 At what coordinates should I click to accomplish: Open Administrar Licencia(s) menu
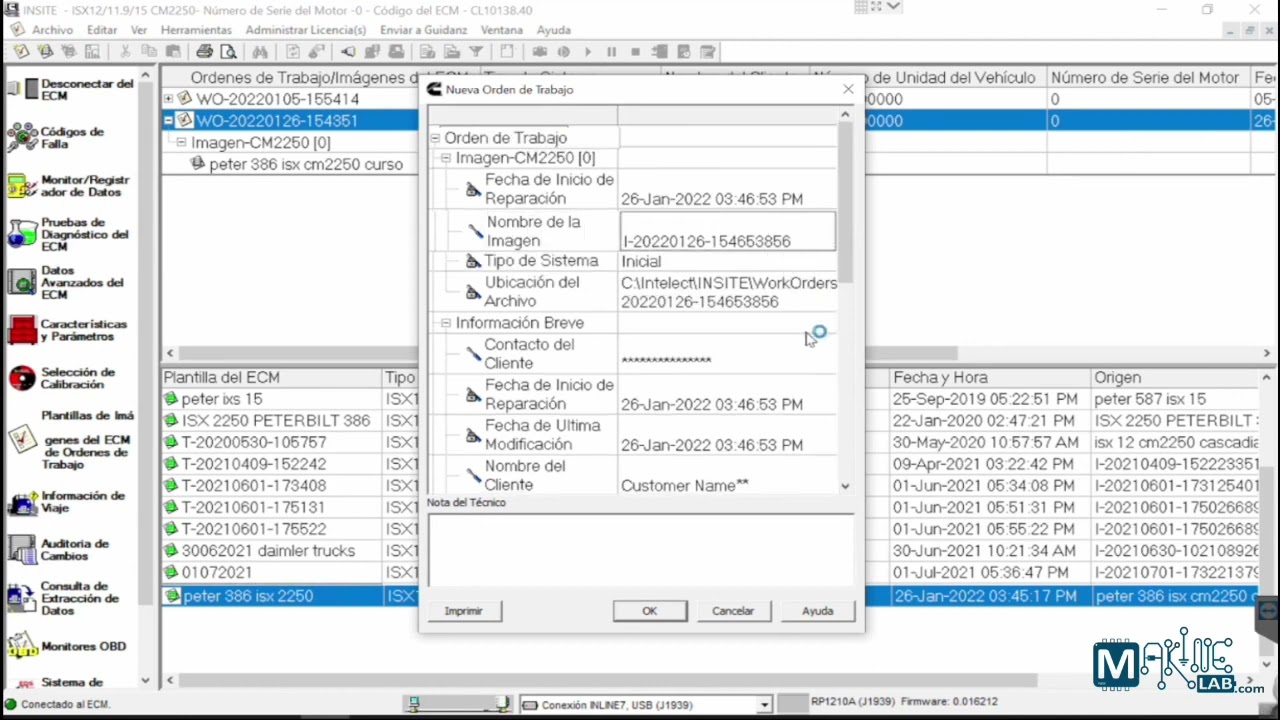pos(306,30)
